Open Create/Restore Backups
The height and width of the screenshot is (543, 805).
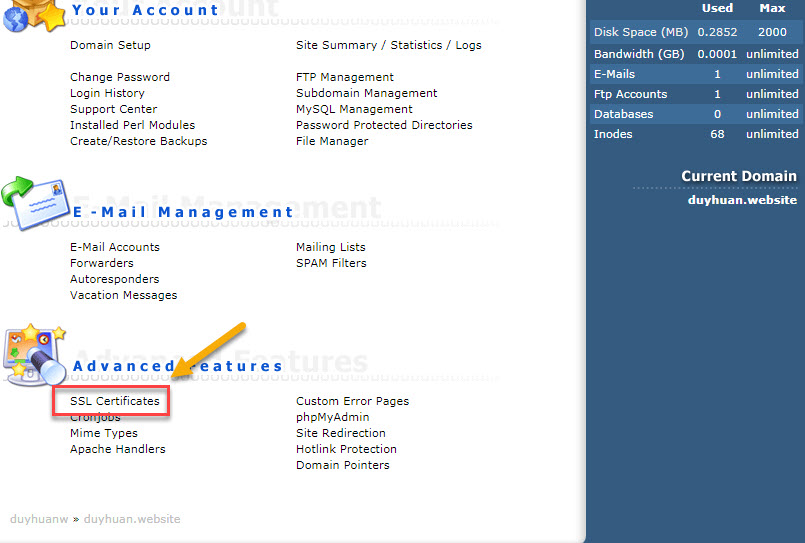138,141
